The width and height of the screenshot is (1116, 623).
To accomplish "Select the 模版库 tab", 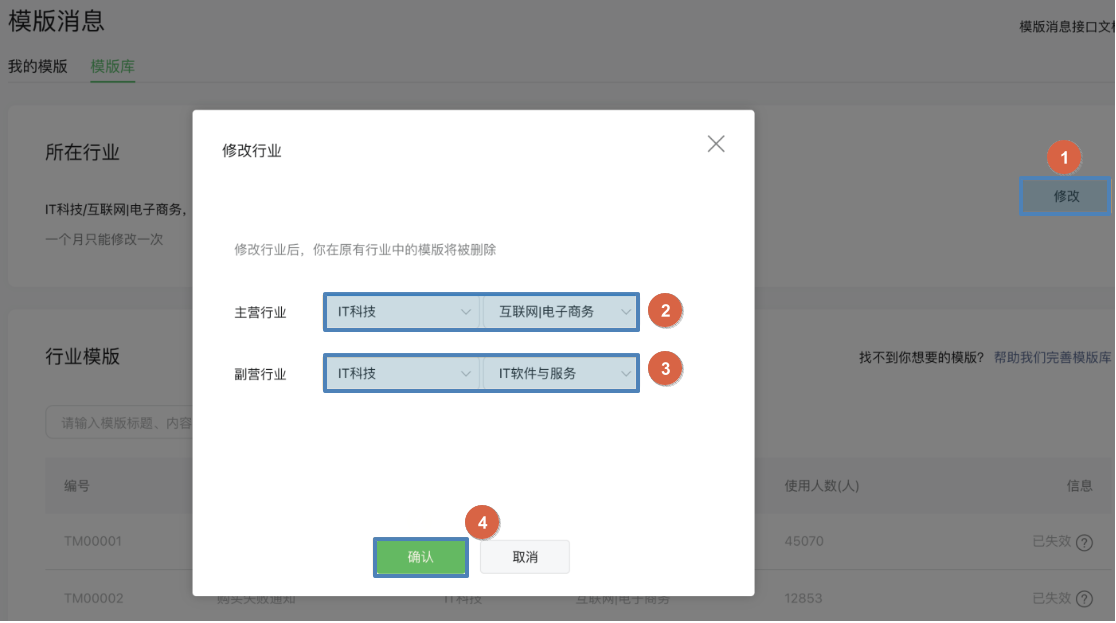I will [112, 67].
